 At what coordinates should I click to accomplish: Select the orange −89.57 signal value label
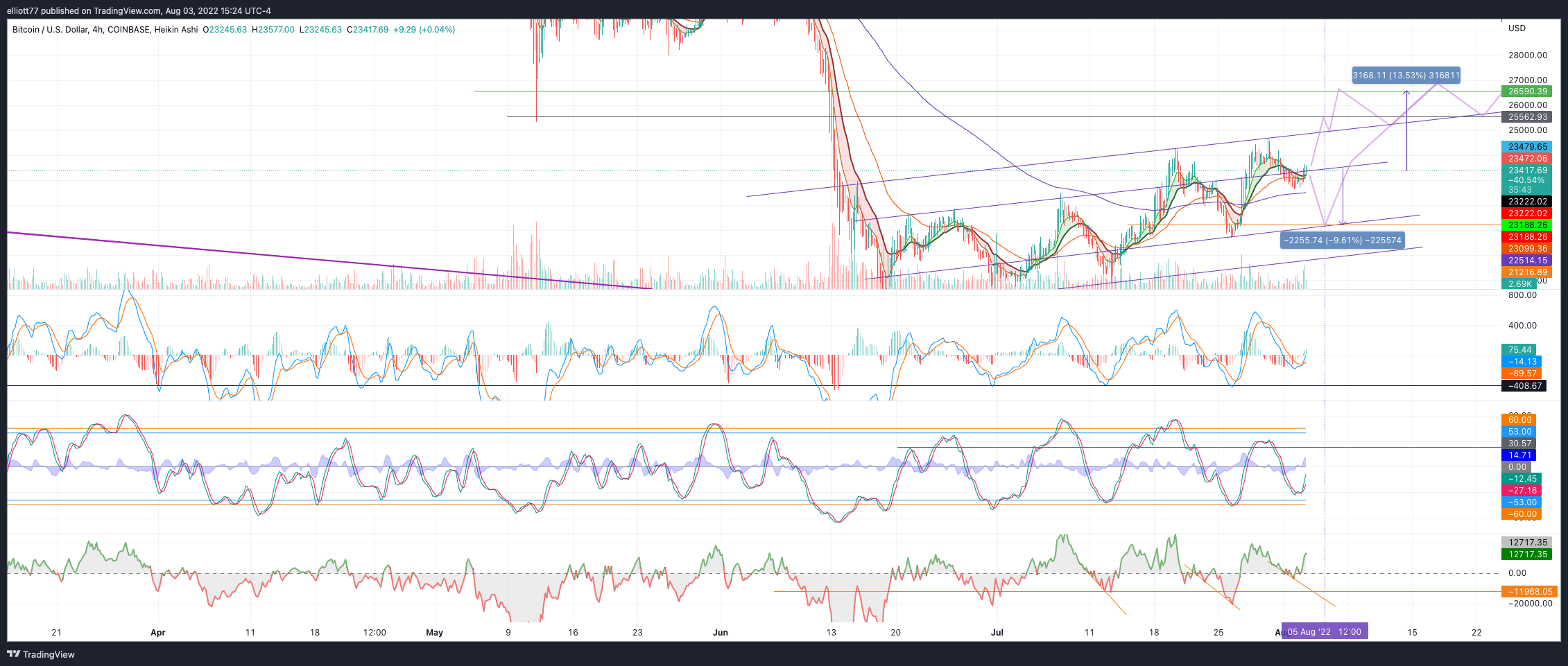pos(1522,374)
